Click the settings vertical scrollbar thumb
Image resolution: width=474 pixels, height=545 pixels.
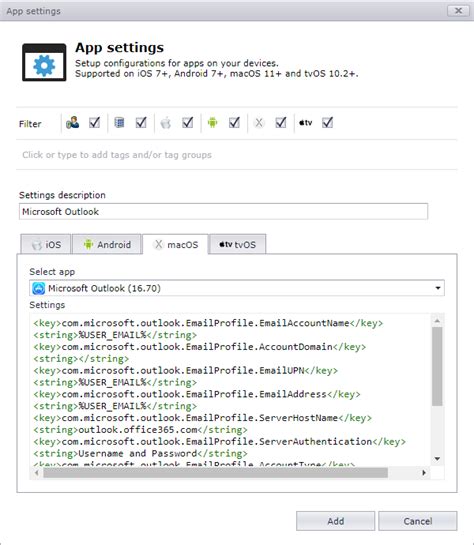[438, 366]
